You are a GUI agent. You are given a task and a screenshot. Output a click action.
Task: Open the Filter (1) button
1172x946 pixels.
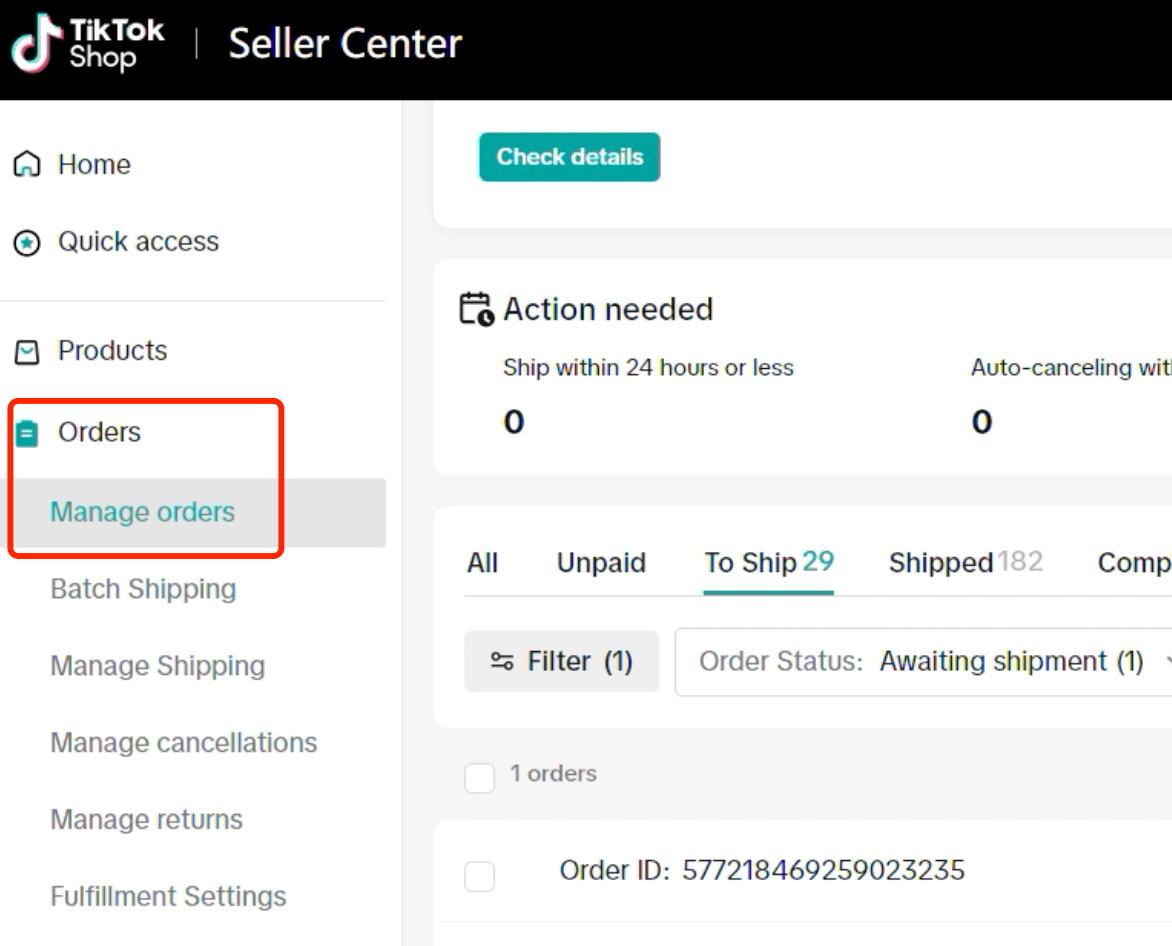561,661
